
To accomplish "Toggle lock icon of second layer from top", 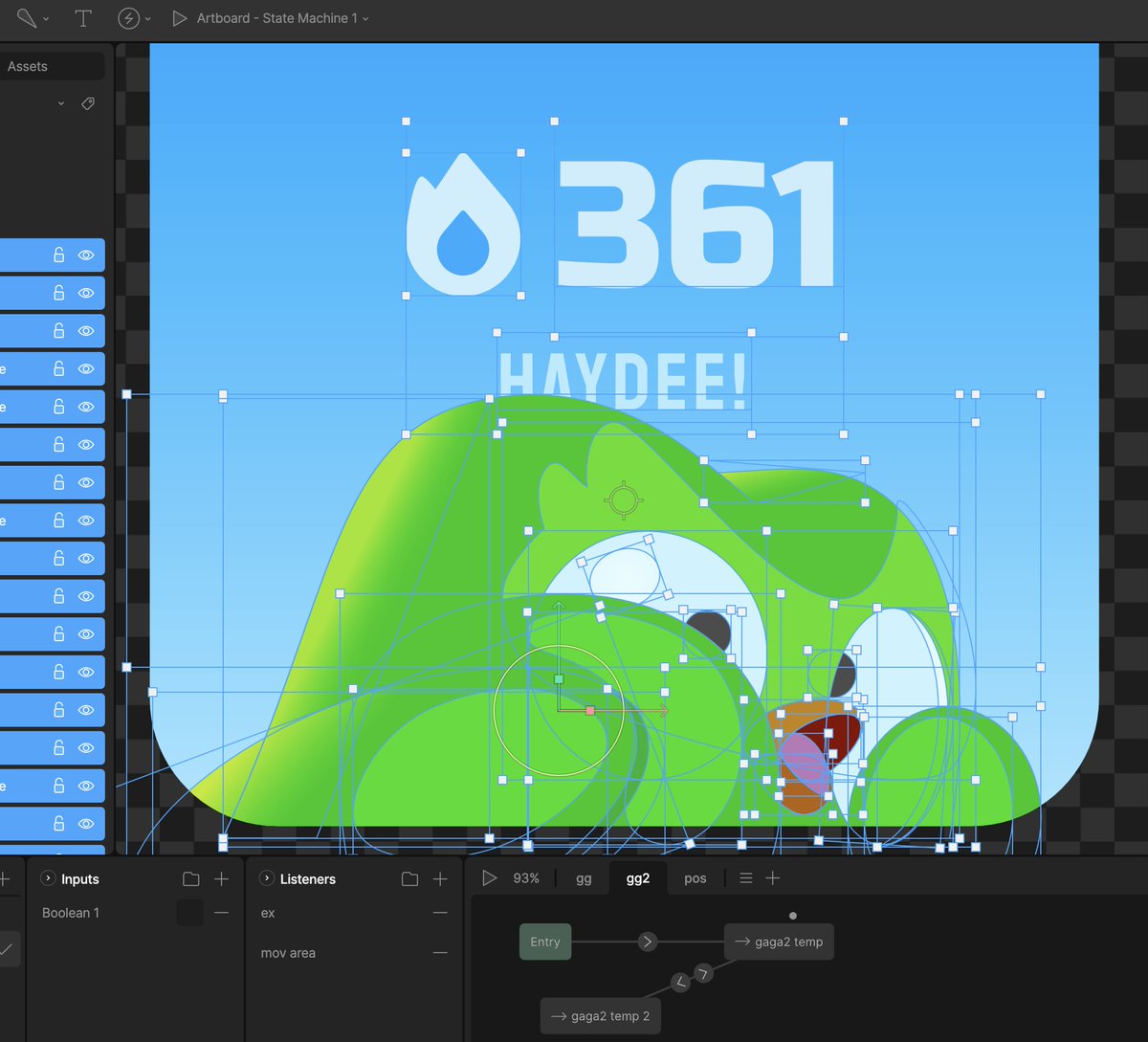I will [58, 293].
